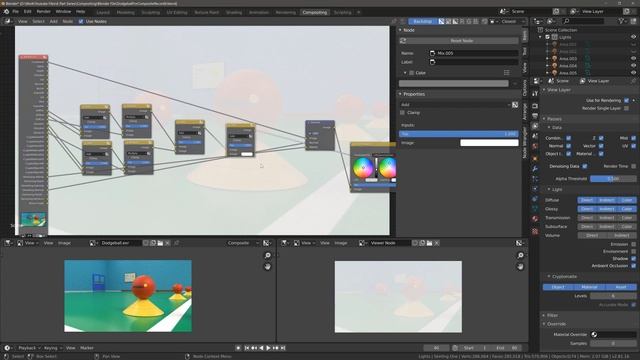This screenshot has width=640, height=360.
Task: Open the Node Wrangler sidebar tab
Action: click(525, 142)
